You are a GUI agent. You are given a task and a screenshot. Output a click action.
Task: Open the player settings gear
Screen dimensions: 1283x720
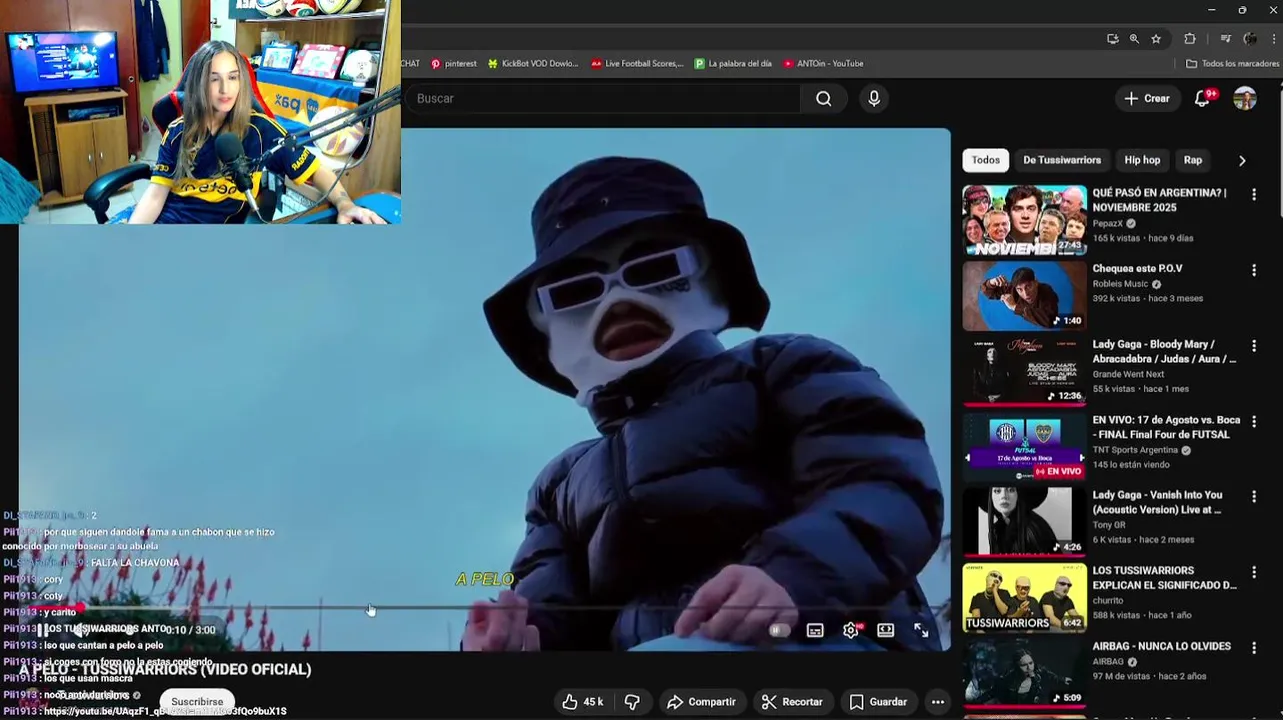(851, 630)
